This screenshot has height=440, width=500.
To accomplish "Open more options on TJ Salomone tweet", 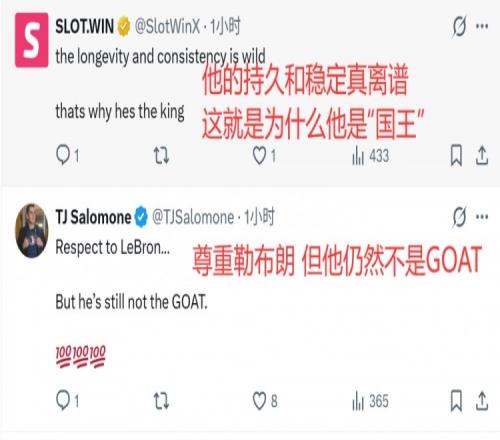I will click(482, 217).
